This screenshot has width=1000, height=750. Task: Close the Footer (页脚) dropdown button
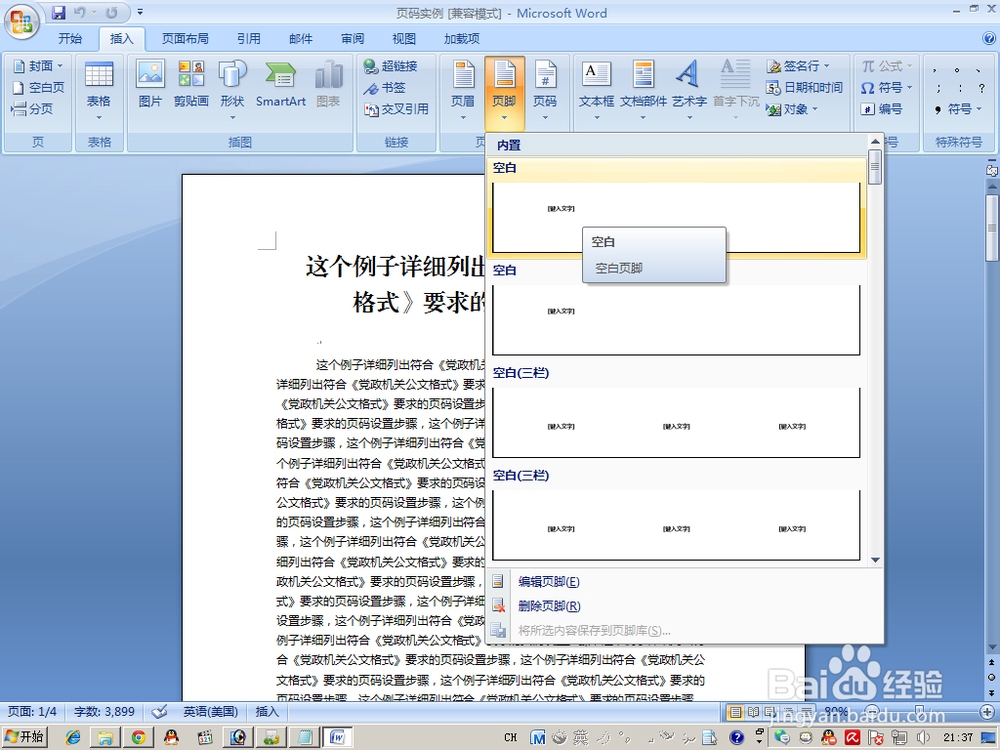point(504,93)
